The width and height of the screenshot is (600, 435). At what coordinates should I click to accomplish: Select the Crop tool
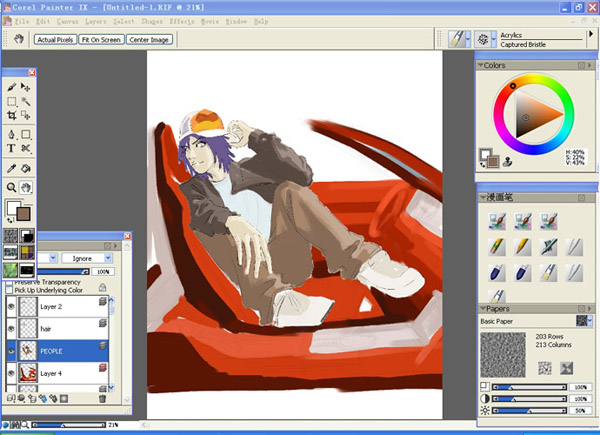coord(11,117)
